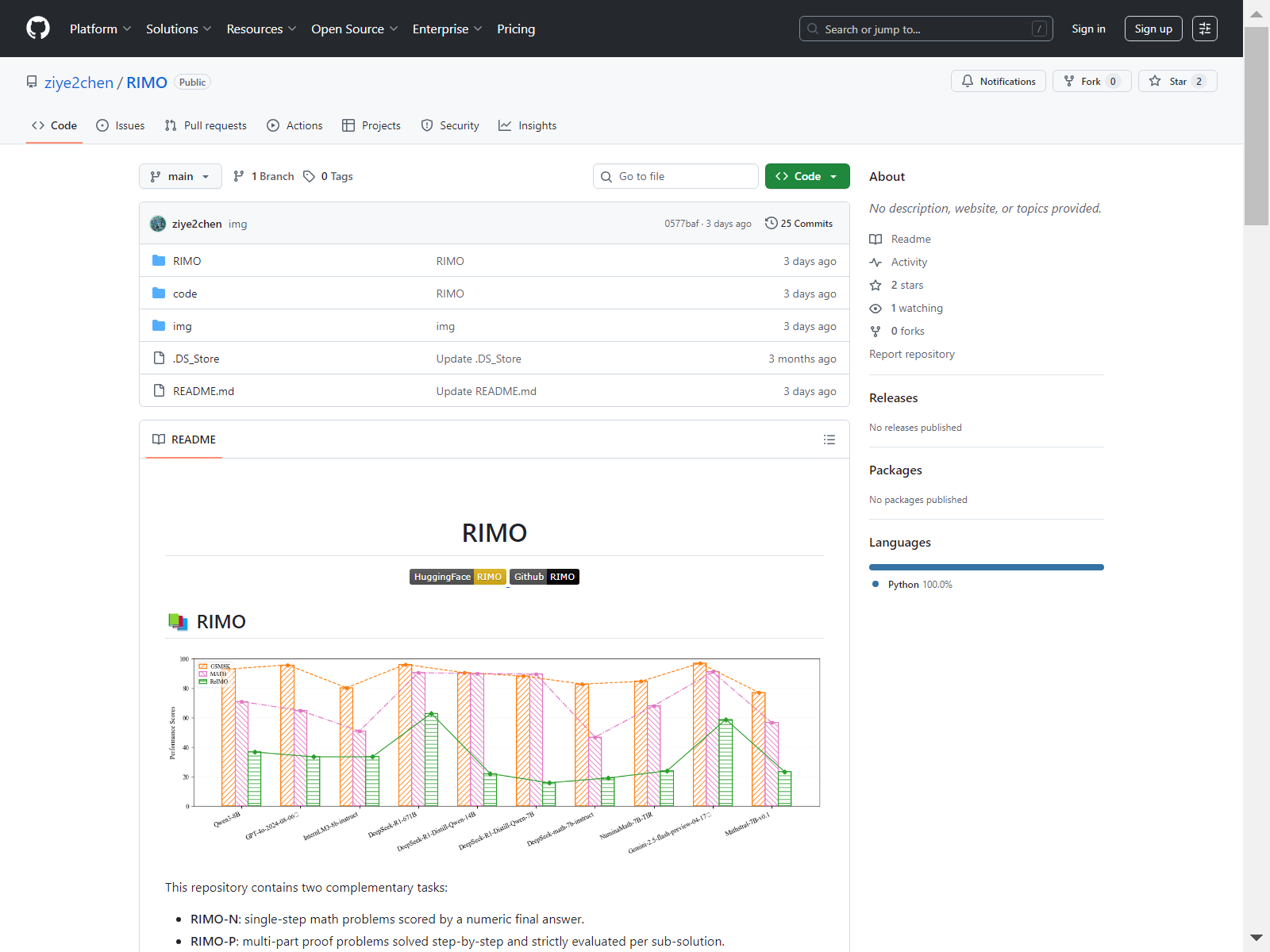Expand the Enterprise menu

(448, 29)
